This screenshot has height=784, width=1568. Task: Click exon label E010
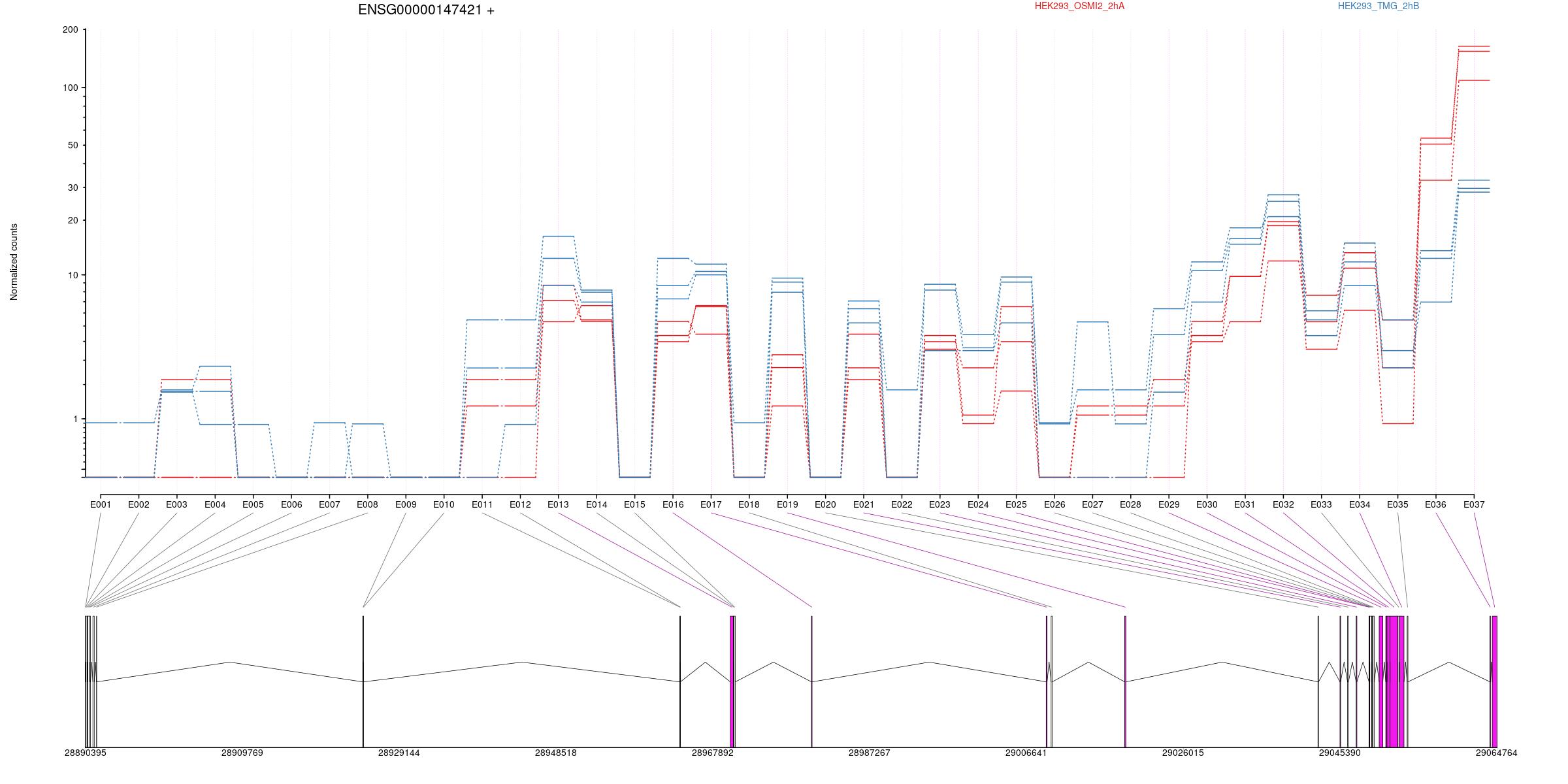444,504
